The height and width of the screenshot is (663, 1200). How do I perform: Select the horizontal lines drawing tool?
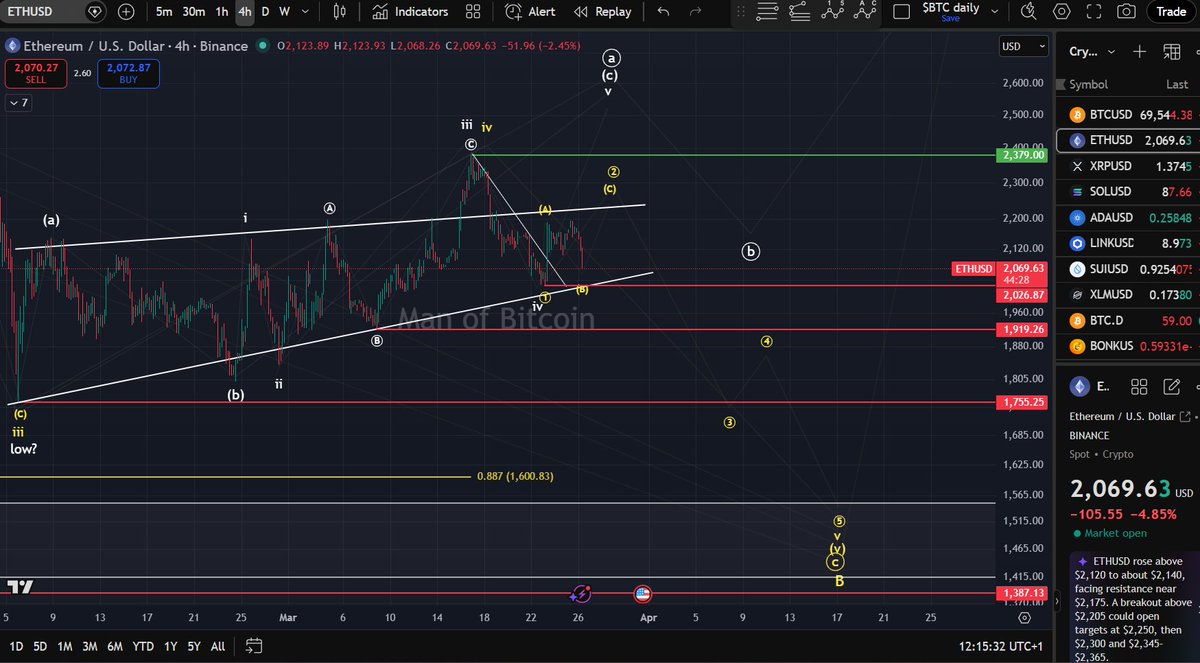767,11
